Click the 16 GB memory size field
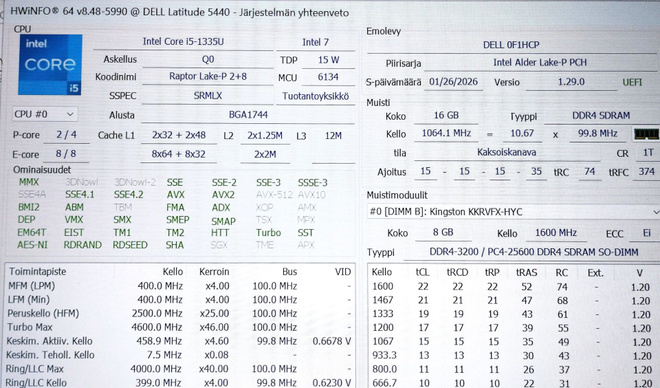The width and height of the screenshot is (660, 388). point(446,116)
